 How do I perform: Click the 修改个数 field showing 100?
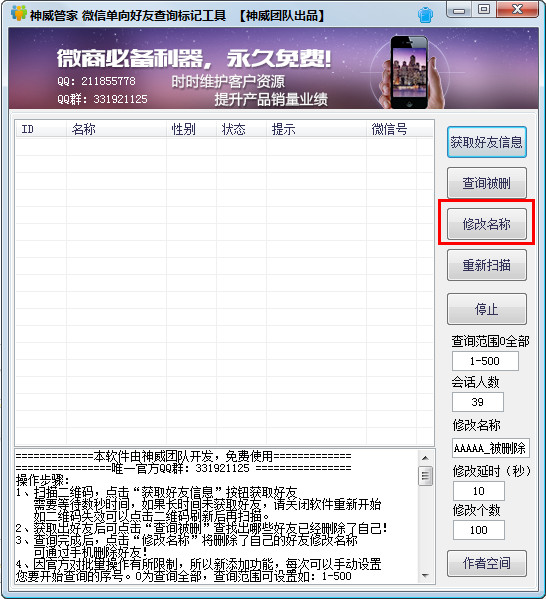click(478, 530)
